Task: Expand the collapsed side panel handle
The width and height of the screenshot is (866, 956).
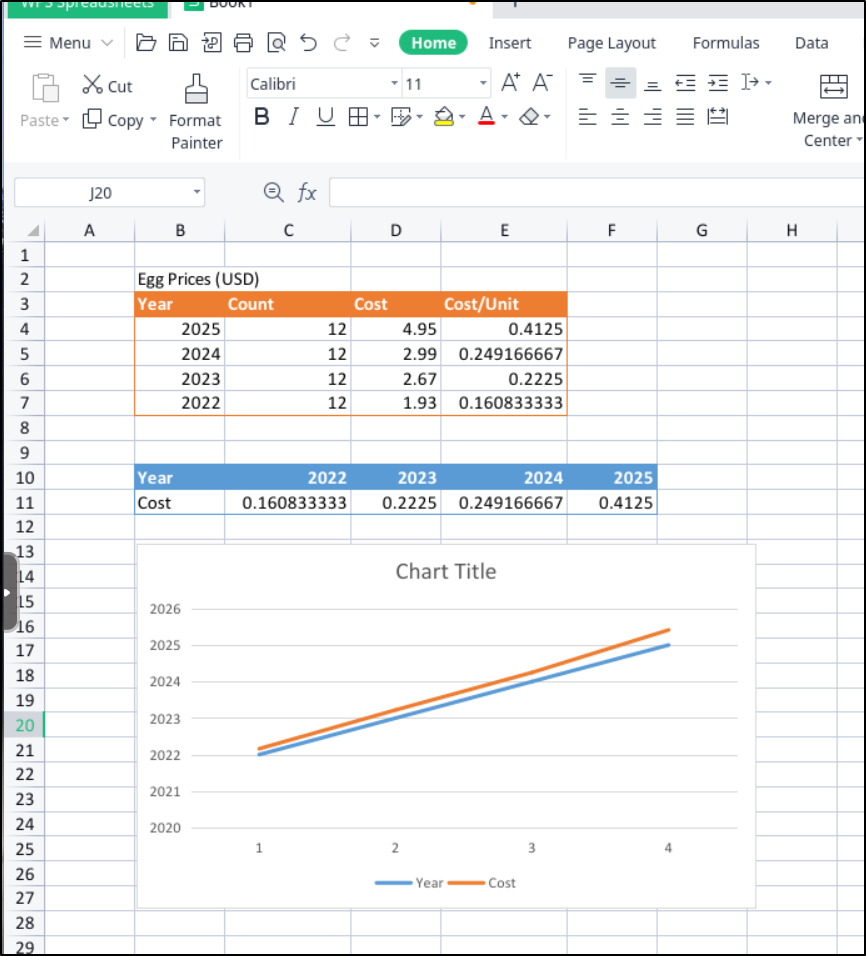Action: point(9,592)
